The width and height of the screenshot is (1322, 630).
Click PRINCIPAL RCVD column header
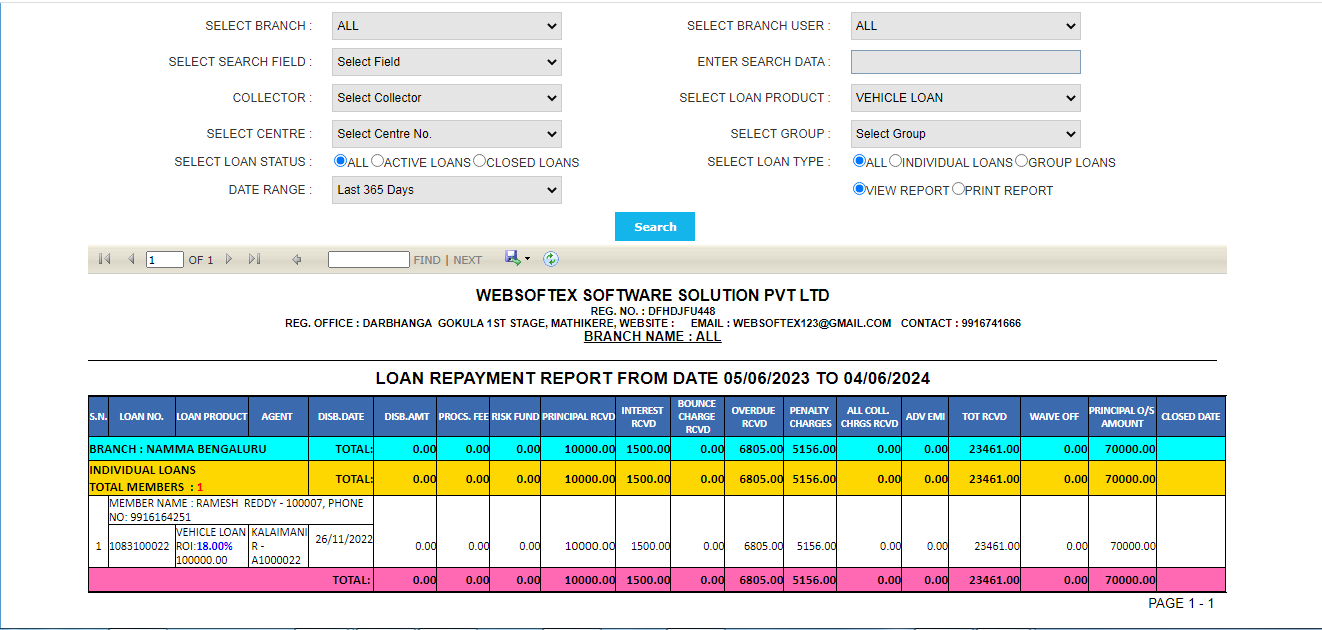click(x=578, y=417)
